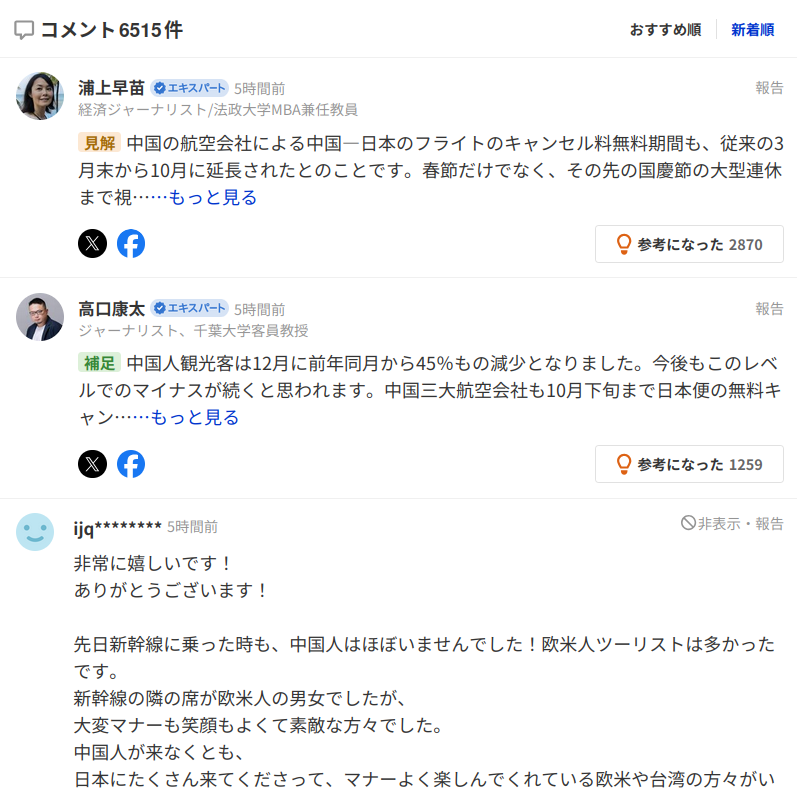
Task: Expand 浦上早苗's comment with もっと見る
Action: point(213,197)
